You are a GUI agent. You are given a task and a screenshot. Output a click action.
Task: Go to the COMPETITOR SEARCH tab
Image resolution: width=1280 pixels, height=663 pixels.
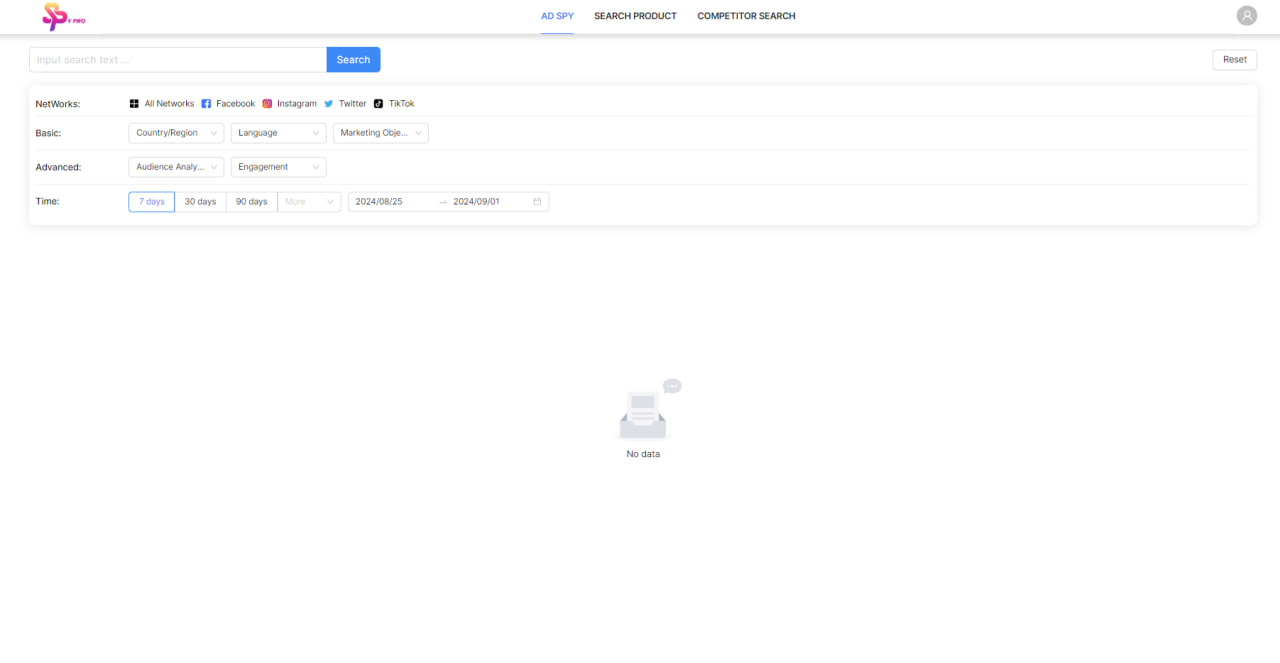coord(746,16)
